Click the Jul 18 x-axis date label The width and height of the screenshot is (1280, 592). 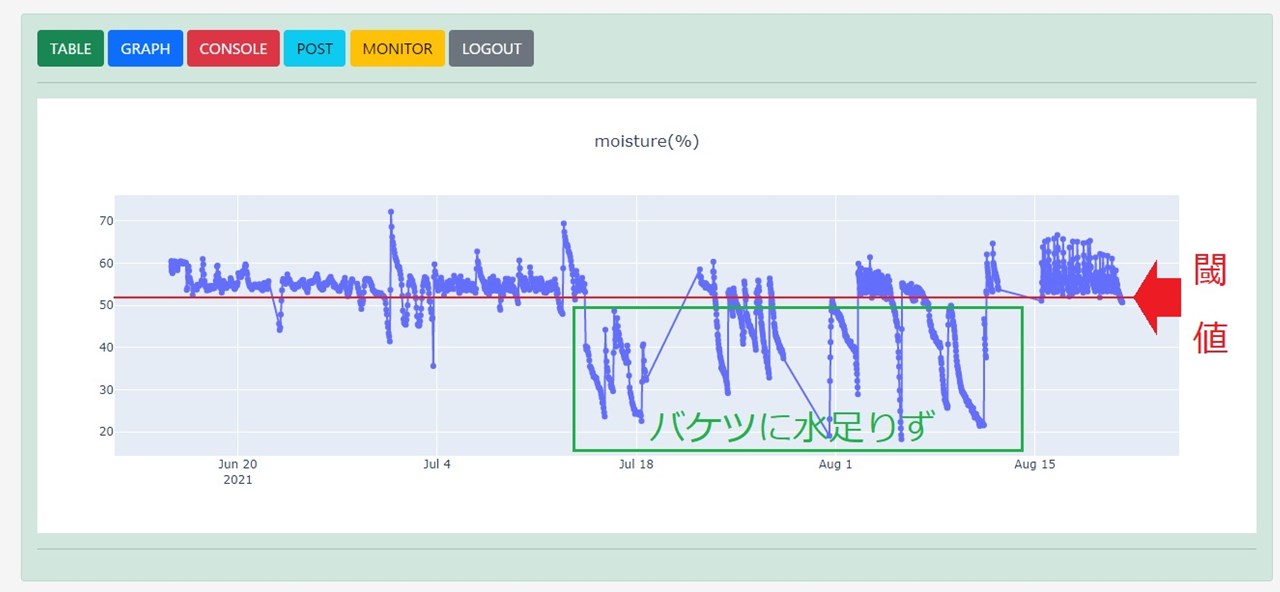[636, 464]
